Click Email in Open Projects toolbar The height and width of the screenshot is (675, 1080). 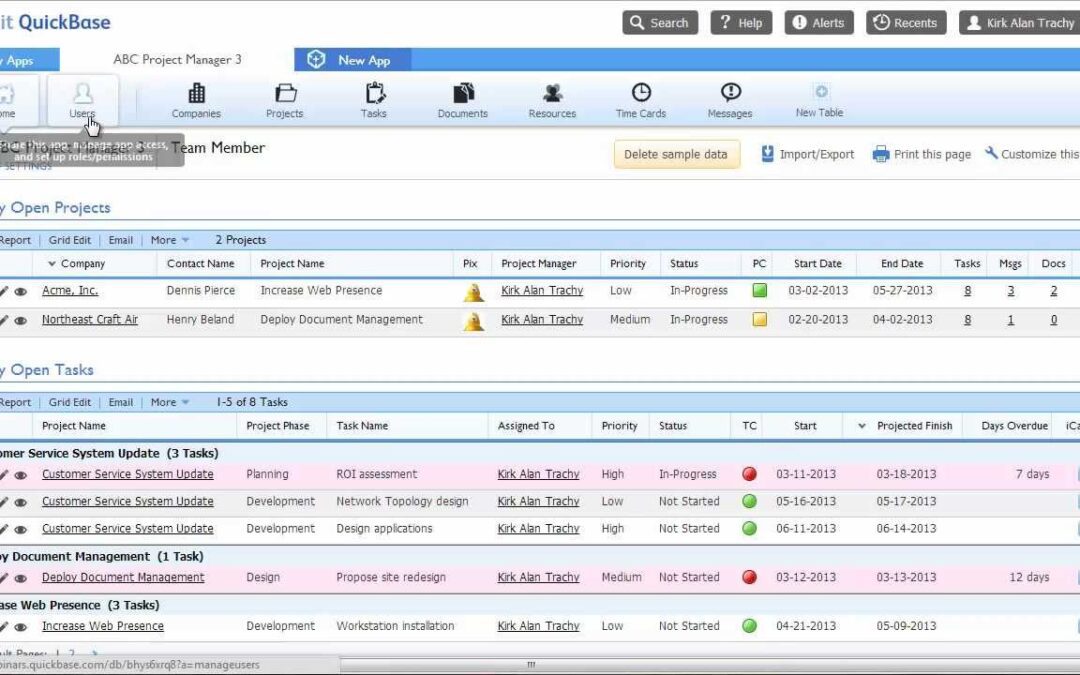(121, 240)
